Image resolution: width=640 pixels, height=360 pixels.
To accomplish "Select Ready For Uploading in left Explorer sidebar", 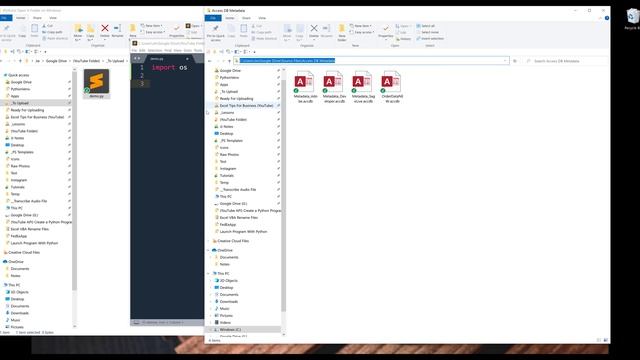I will (27, 110).
